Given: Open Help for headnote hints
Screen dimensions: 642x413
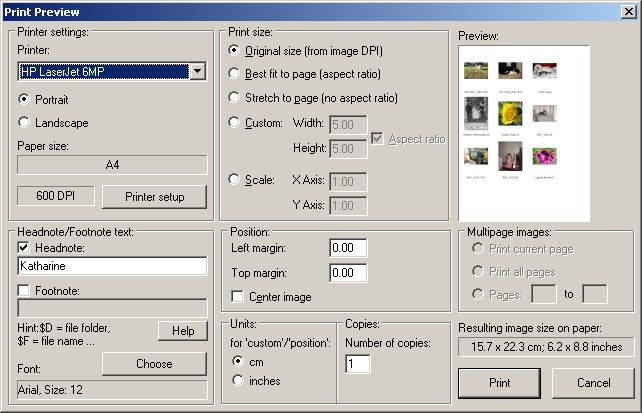Looking at the screenshot, I should (x=182, y=331).
